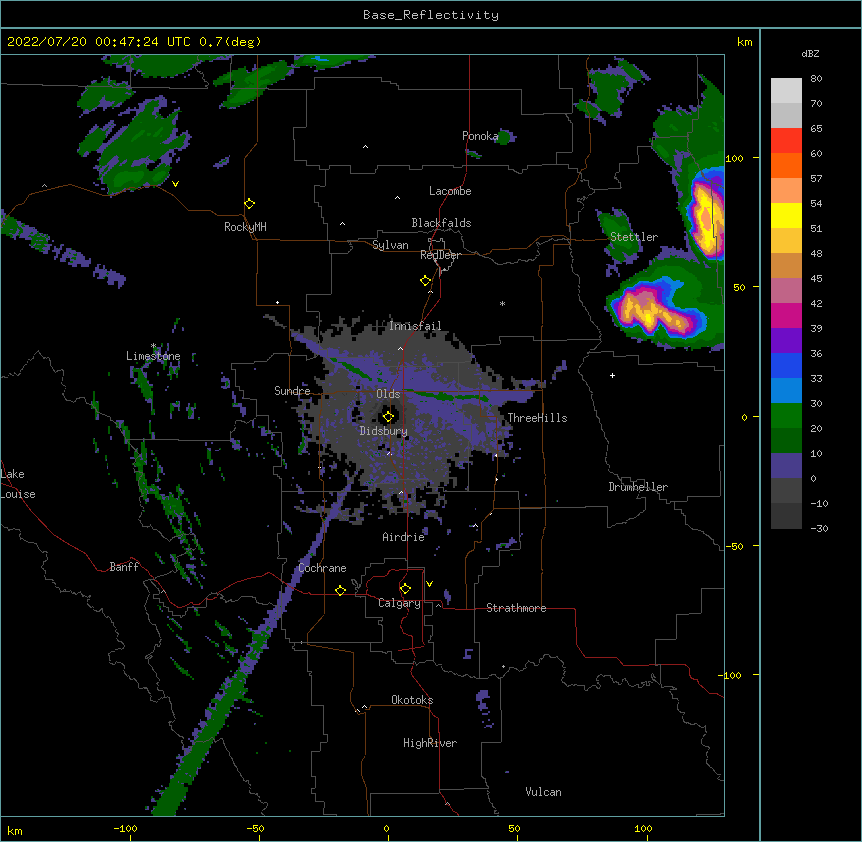The width and height of the screenshot is (862, 842).
Task: Click the Lacombe label
Action: tap(450, 191)
